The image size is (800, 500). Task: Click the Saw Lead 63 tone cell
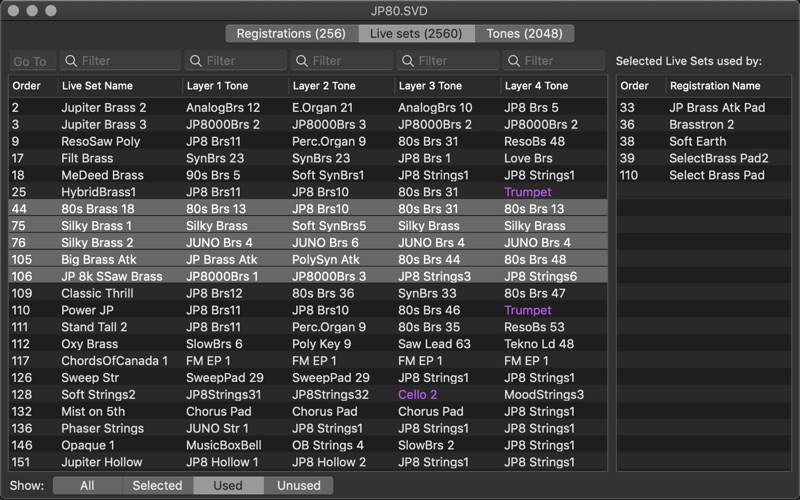(x=434, y=344)
